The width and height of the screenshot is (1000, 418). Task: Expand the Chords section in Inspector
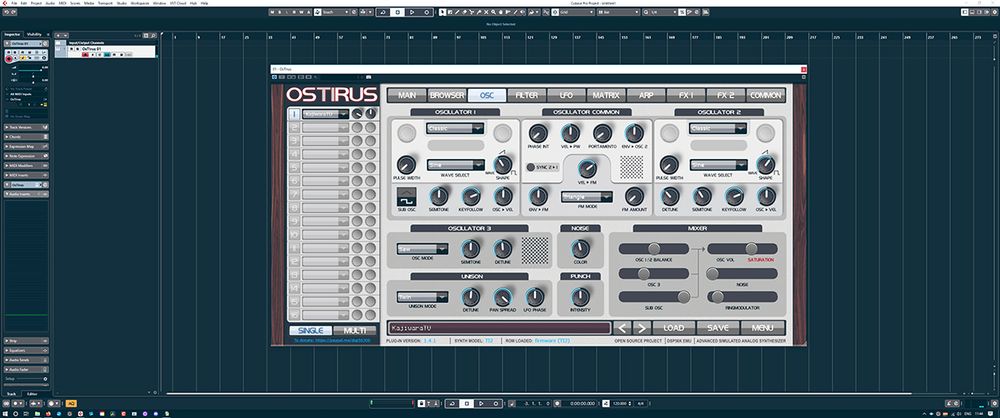pyautogui.click(x=26, y=137)
